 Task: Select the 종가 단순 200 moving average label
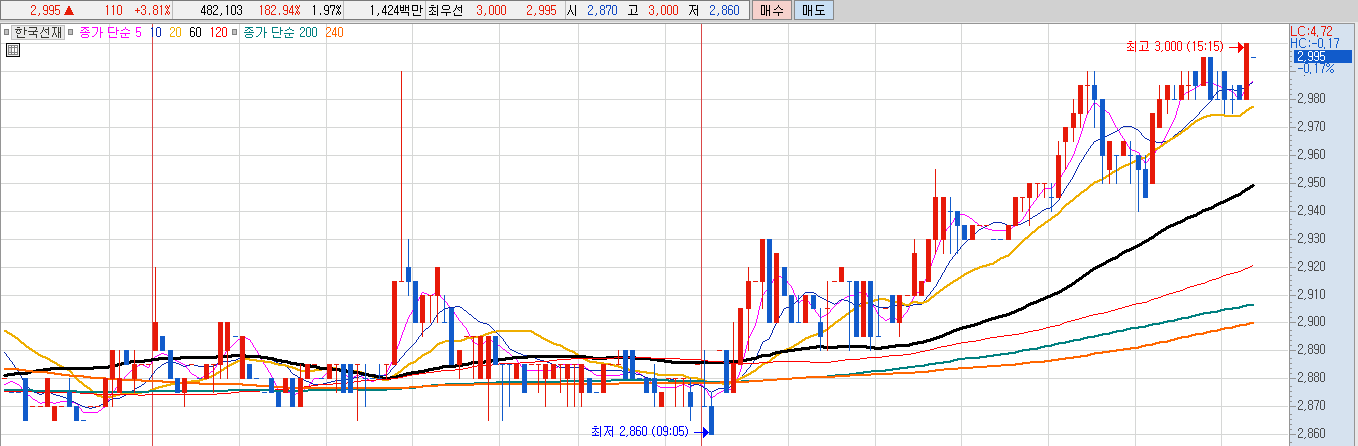click(x=282, y=32)
